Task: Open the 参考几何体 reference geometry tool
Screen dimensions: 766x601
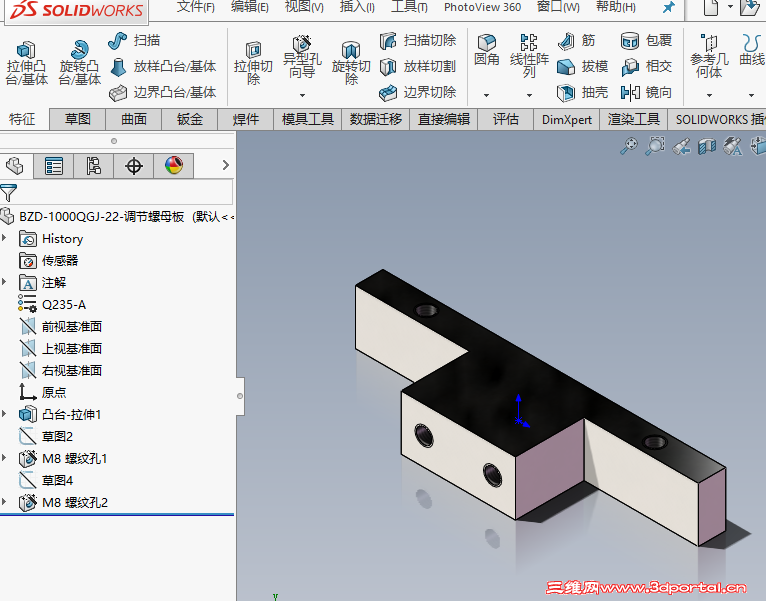Action: coord(709,56)
